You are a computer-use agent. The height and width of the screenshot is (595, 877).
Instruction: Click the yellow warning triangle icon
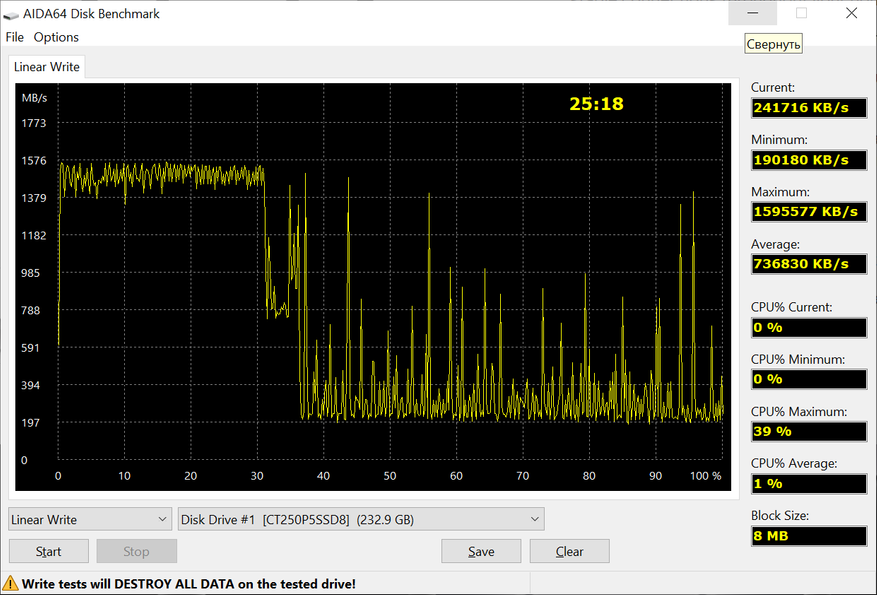tap(11, 583)
